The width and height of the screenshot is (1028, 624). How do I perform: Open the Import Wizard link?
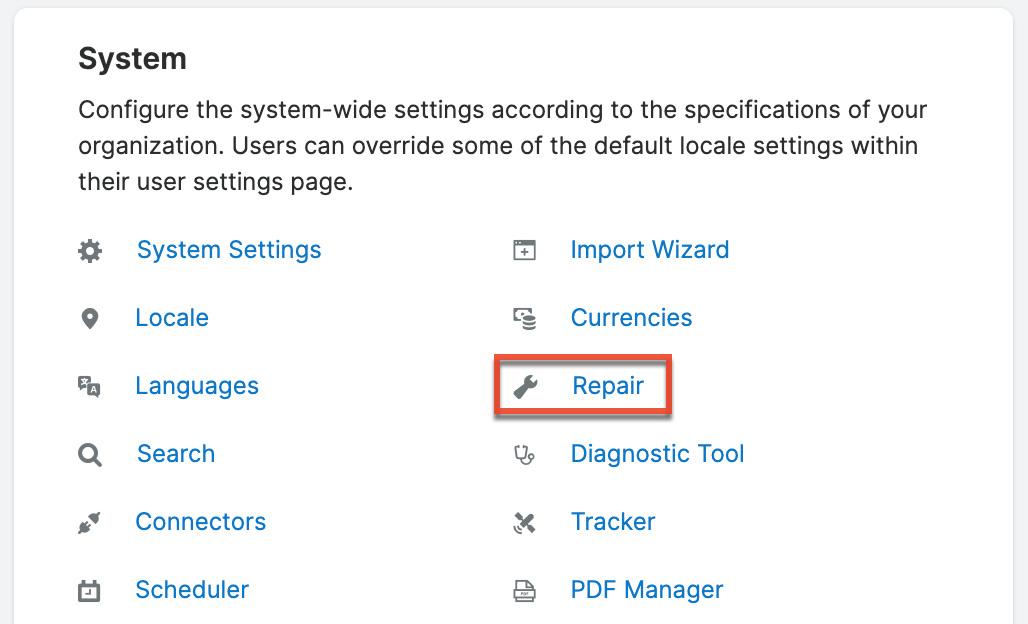(x=650, y=250)
